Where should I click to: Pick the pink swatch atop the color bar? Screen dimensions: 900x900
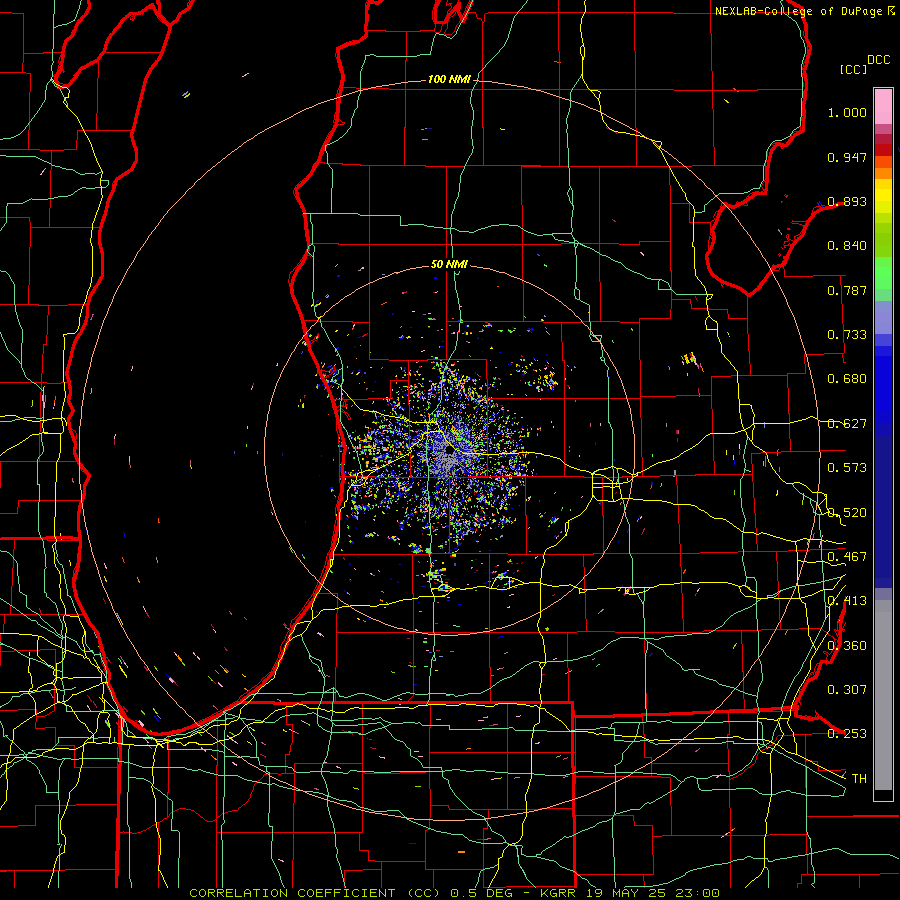click(x=883, y=106)
